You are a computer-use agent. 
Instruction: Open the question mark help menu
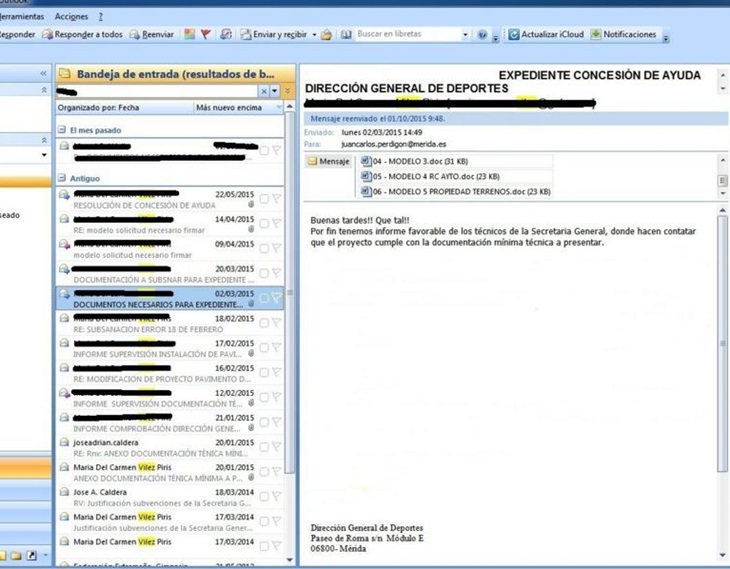(x=100, y=17)
